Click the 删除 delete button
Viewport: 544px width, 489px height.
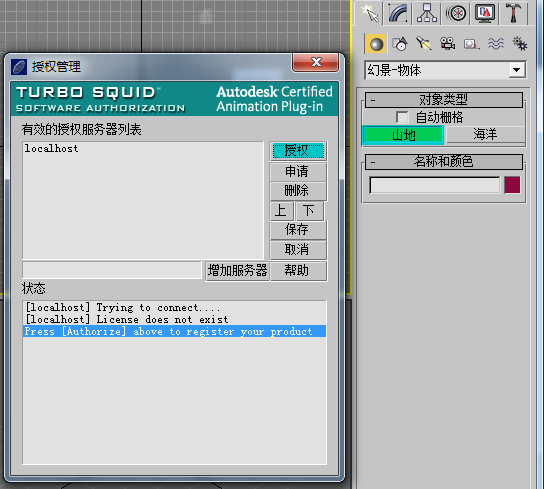[298, 191]
